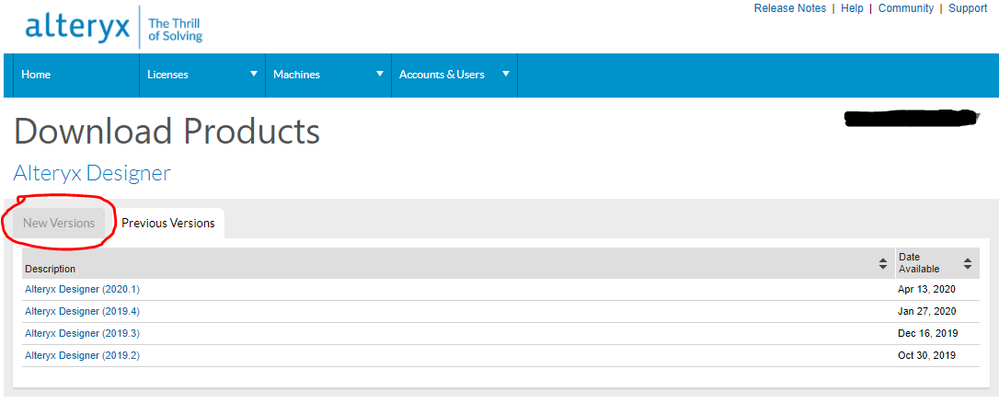Download Alteryx Designer (2019.2)

pos(82,356)
